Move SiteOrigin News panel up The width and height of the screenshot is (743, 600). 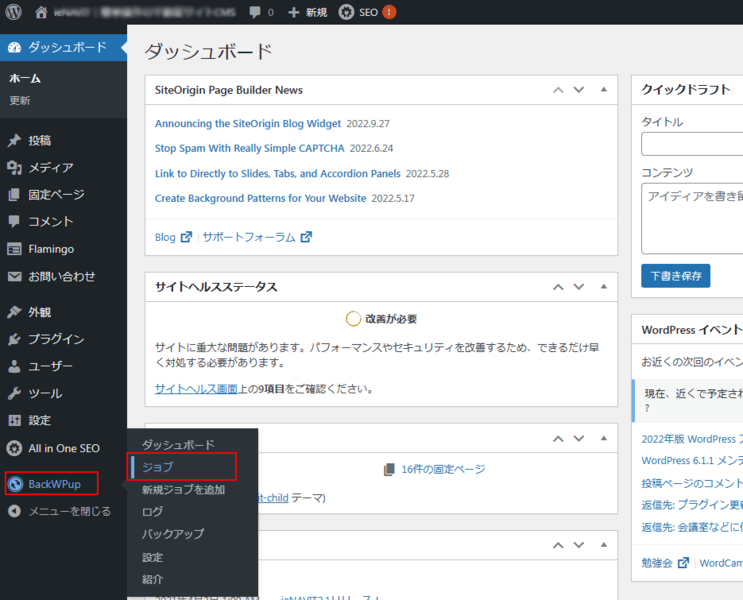coord(558,90)
